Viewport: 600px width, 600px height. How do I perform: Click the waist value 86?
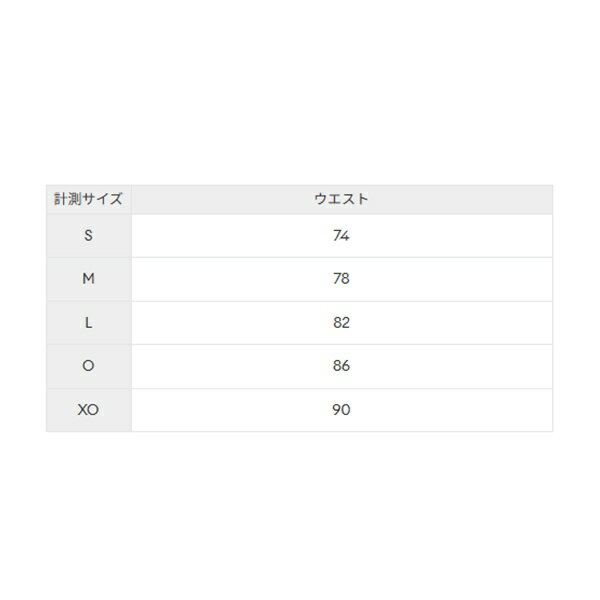click(x=341, y=366)
